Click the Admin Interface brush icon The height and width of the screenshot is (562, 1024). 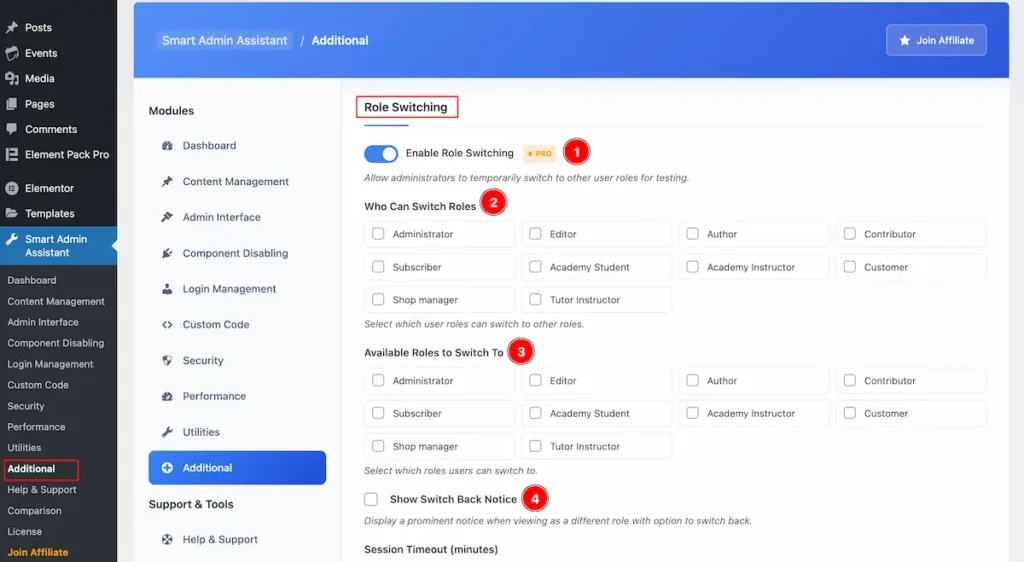167,217
